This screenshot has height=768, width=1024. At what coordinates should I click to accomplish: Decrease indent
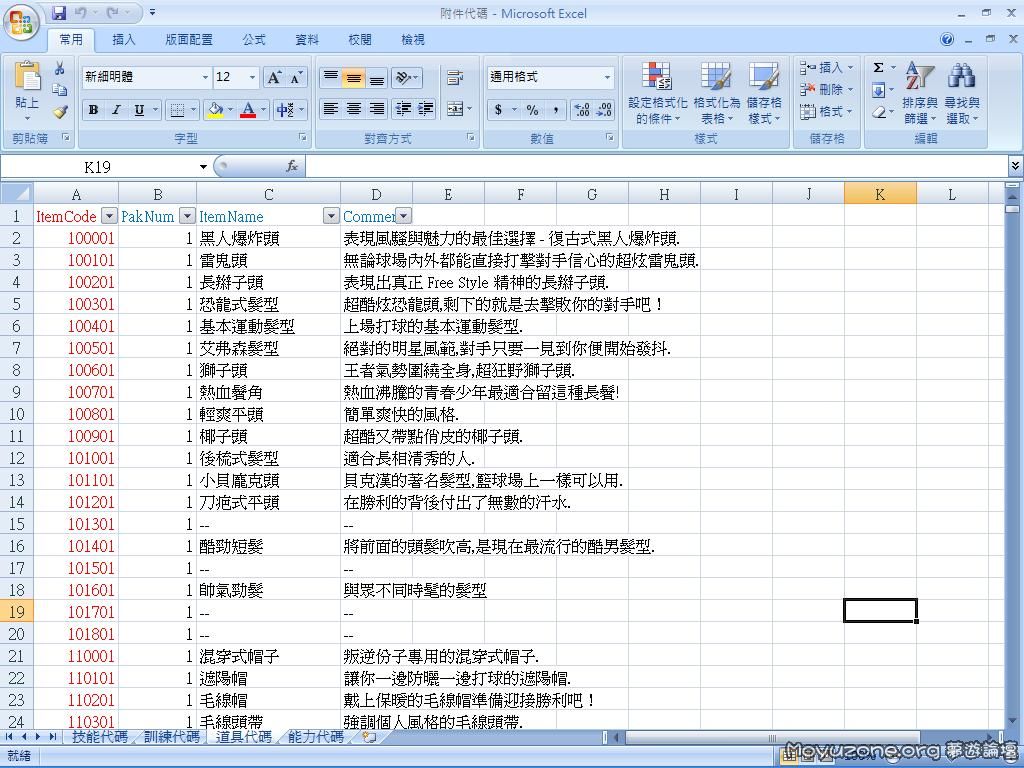[404, 108]
